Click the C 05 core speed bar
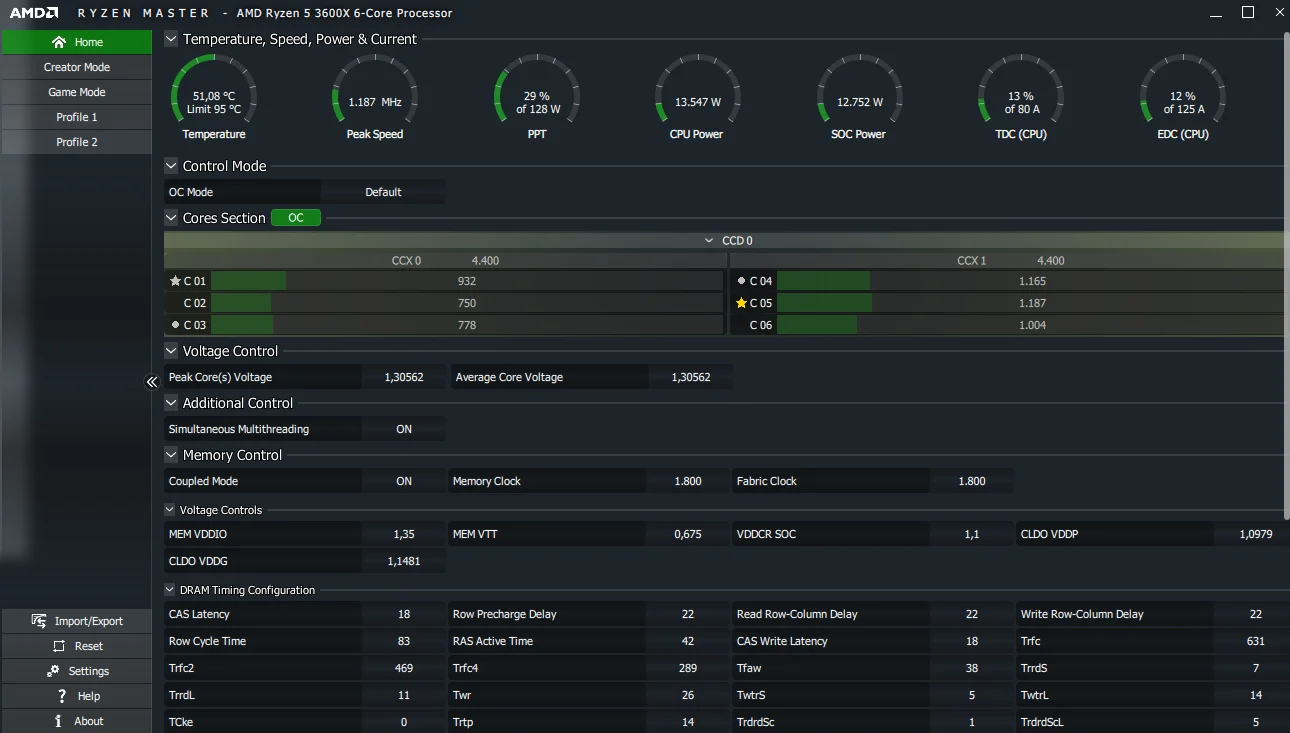The width and height of the screenshot is (1290, 733). click(x=1032, y=303)
